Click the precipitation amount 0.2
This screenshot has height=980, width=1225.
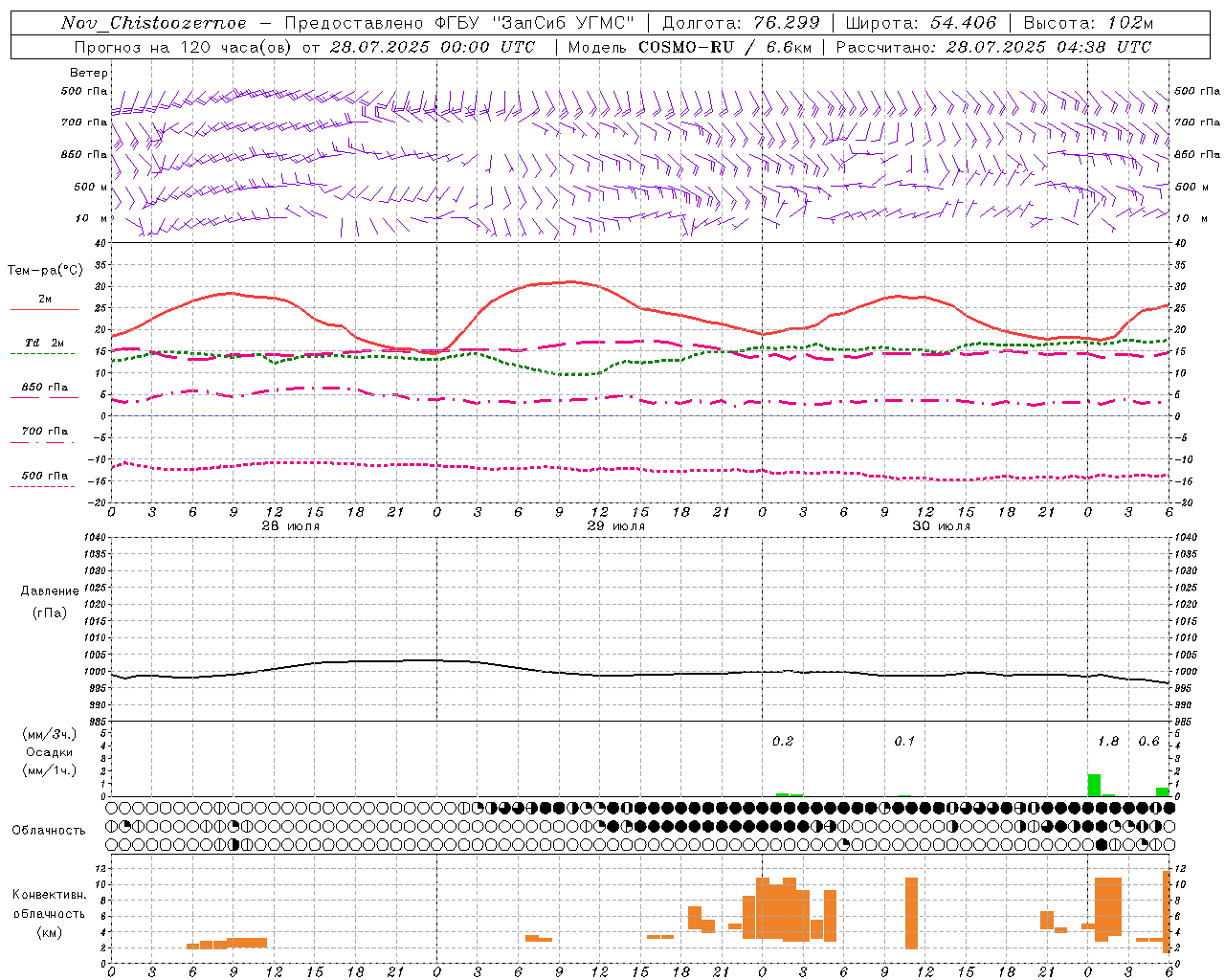783,741
